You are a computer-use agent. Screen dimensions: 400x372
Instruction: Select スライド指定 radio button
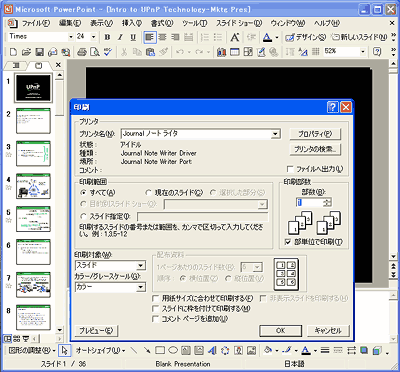click(106, 217)
